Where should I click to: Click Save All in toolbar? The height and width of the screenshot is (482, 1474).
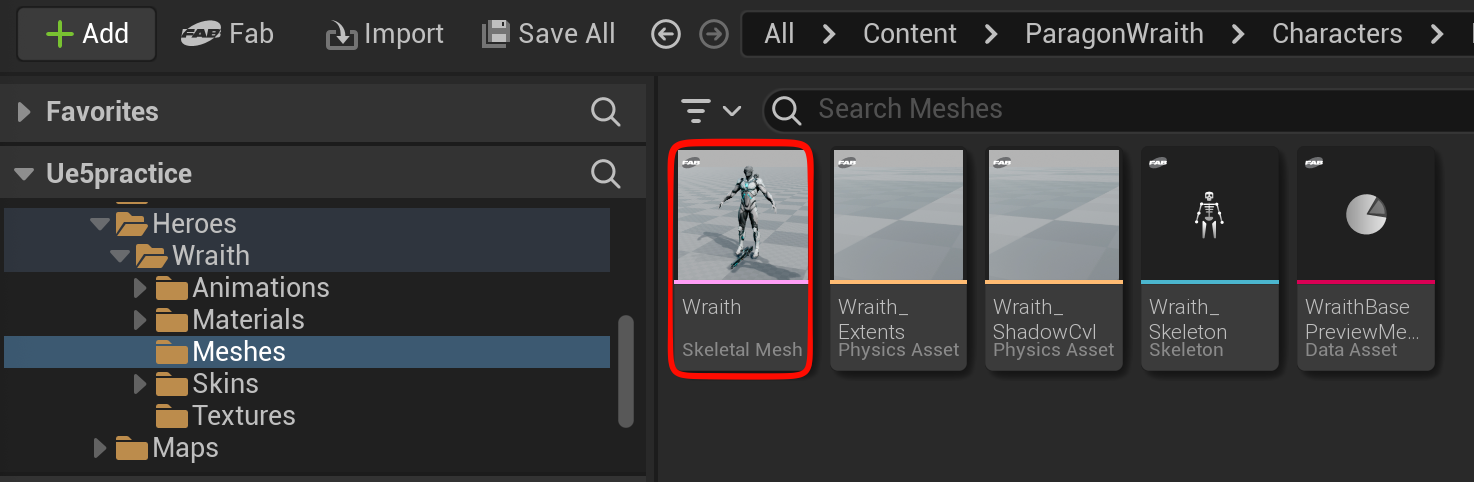click(548, 34)
